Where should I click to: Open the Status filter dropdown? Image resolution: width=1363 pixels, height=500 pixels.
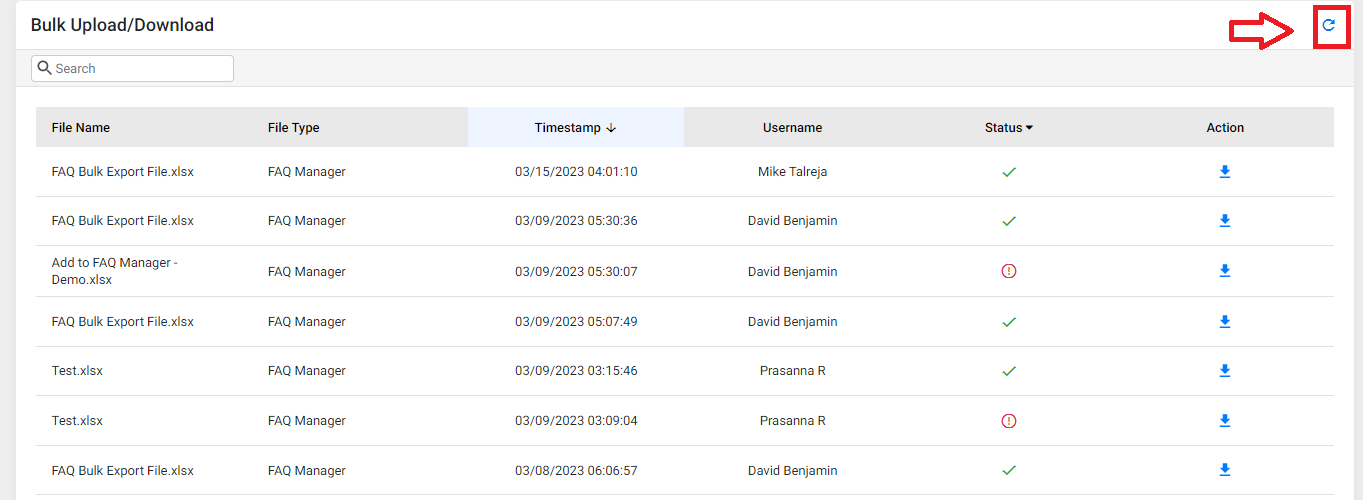pyautogui.click(x=1009, y=128)
